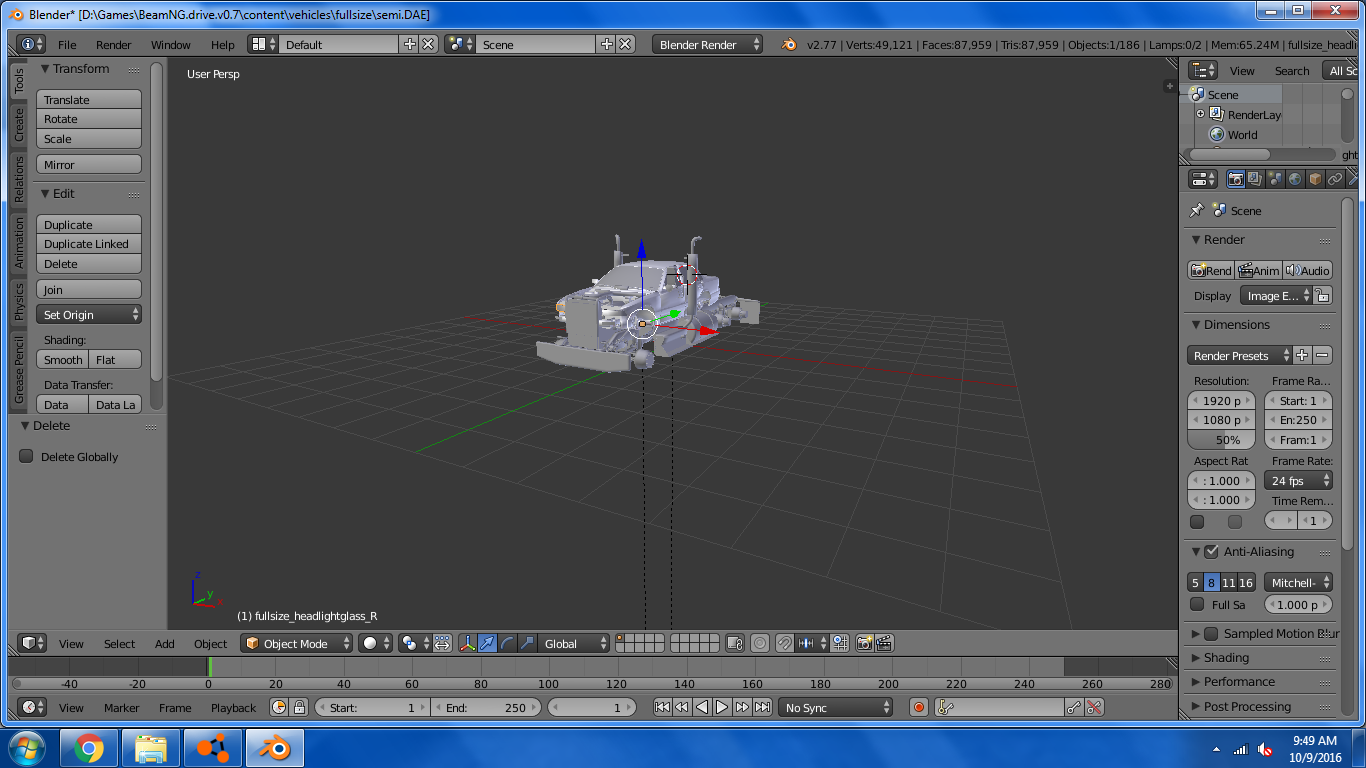Toggle the timeline frame range lock icon
This screenshot has width=1366, height=768.
coord(299,707)
